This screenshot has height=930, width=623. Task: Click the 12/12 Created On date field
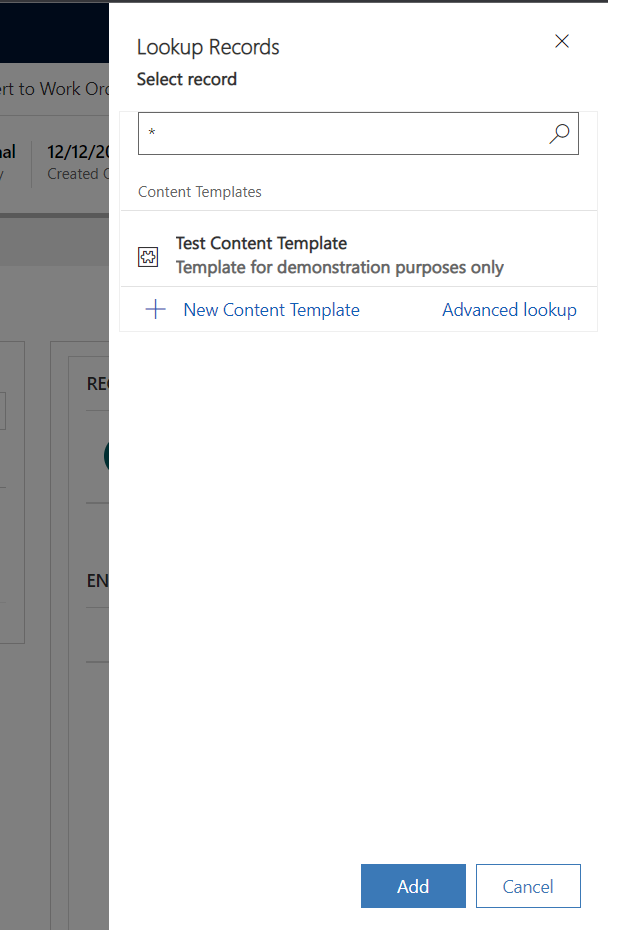pyautogui.click(x=78, y=153)
